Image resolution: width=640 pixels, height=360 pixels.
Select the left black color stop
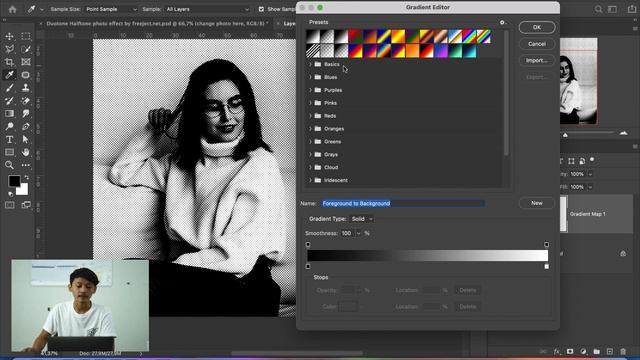coord(308,267)
